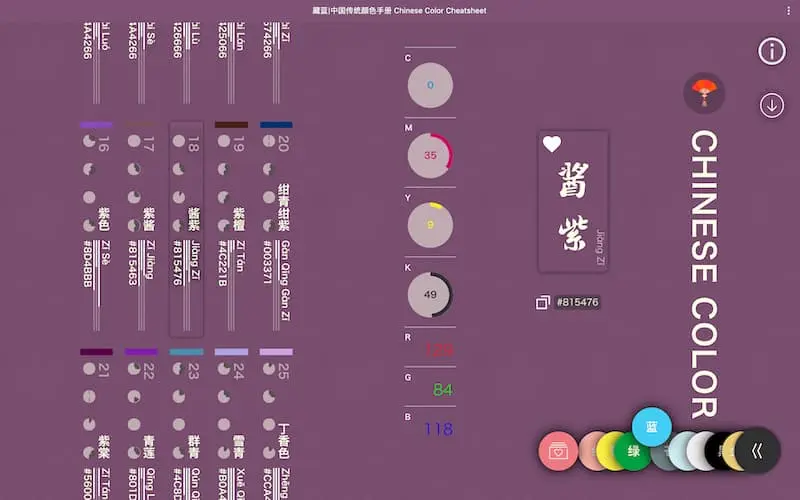The height and width of the screenshot is (500, 800).
Task: Open the three-dot browser menu
Action: tap(788, 11)
